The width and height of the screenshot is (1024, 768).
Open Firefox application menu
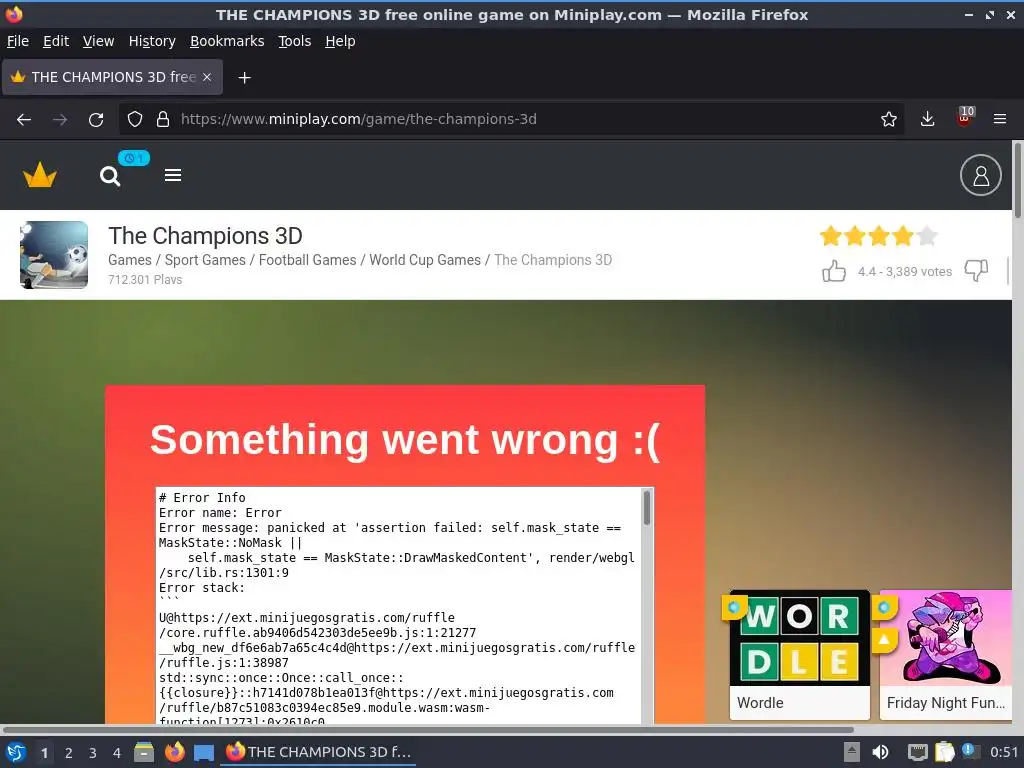(1000, 119)
